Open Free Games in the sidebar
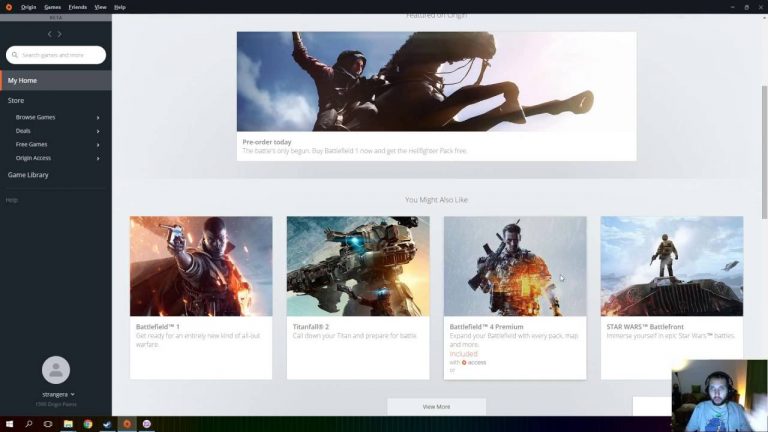768x432 pixels. pos(31,144)
